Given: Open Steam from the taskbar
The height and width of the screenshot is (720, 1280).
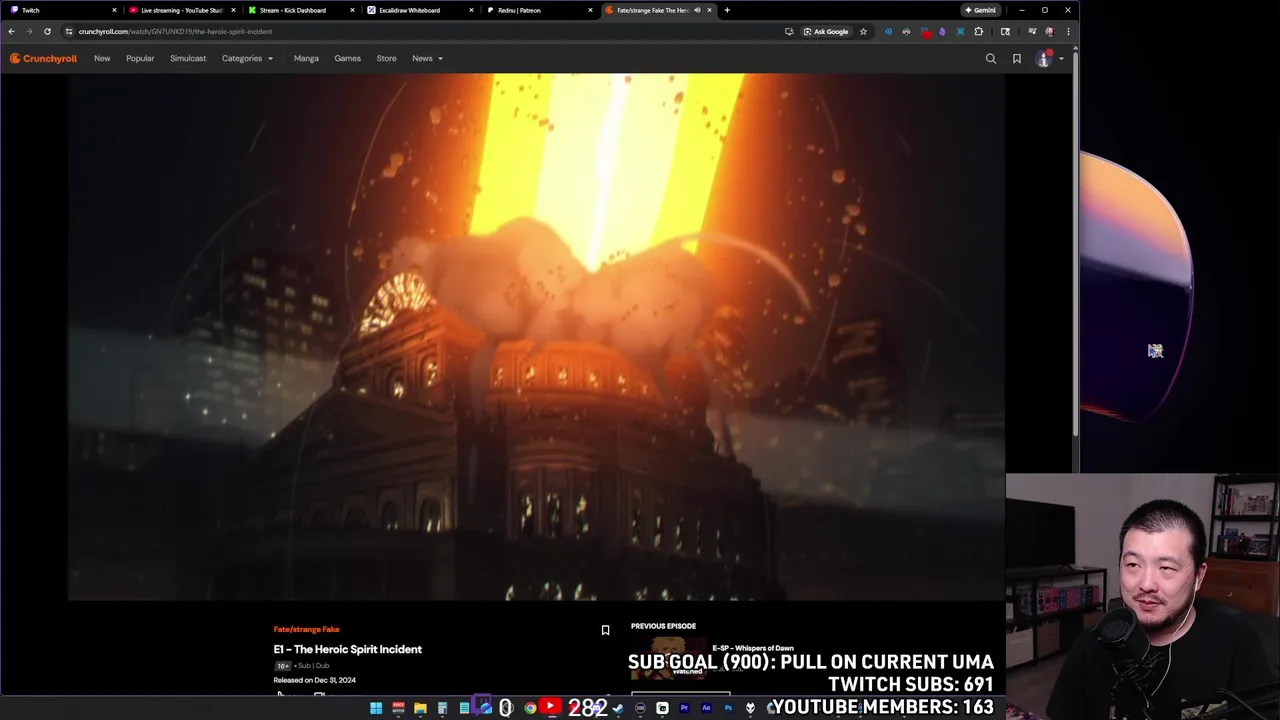Looking at the screenshot, I should pyautogui.click(x=618, y=708).
